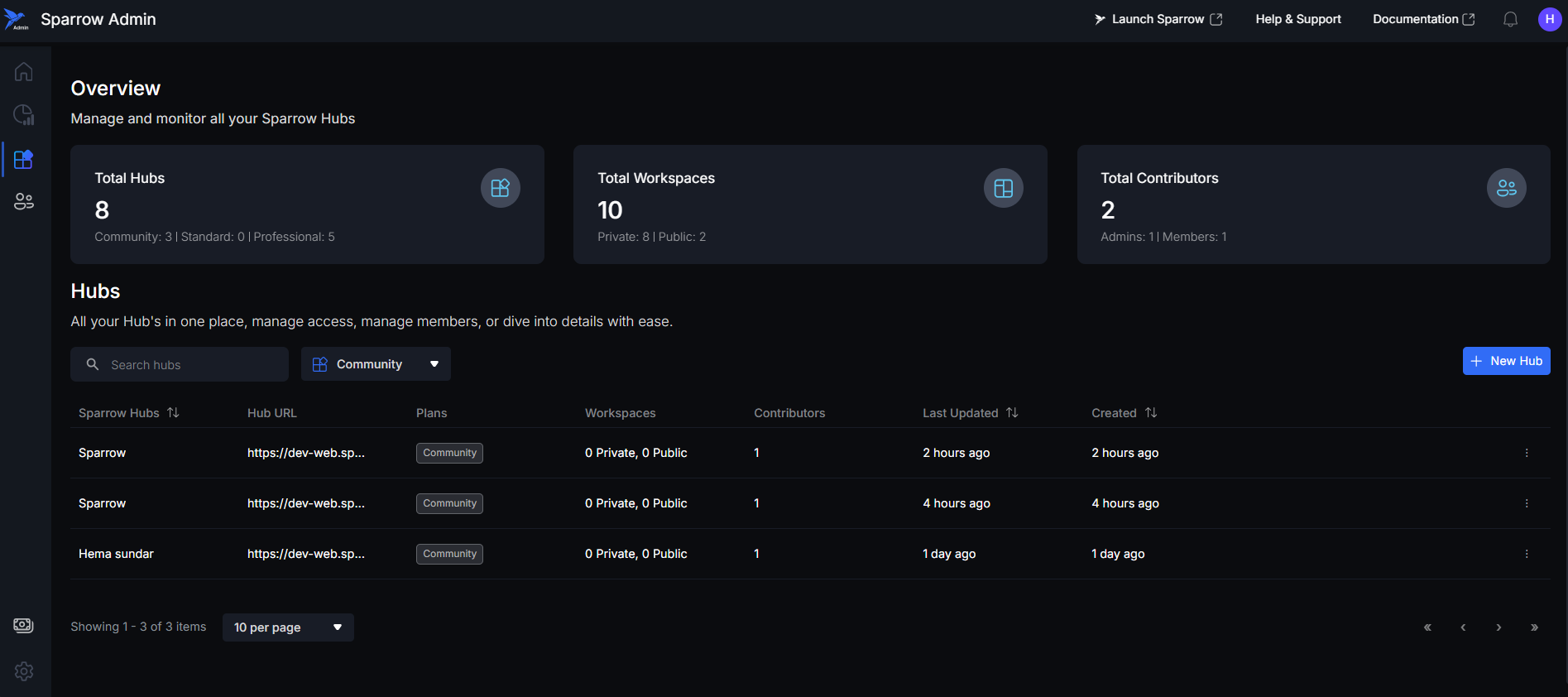Sort by Sparrow Hubs column
This screenshot has height=697, width=1568.
click(x=173, y=412)
